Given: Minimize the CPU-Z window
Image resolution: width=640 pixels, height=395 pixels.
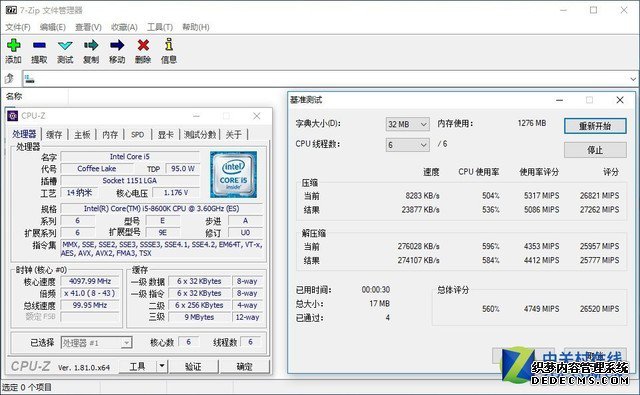Looking at the screenshot, I should (196, 116).
